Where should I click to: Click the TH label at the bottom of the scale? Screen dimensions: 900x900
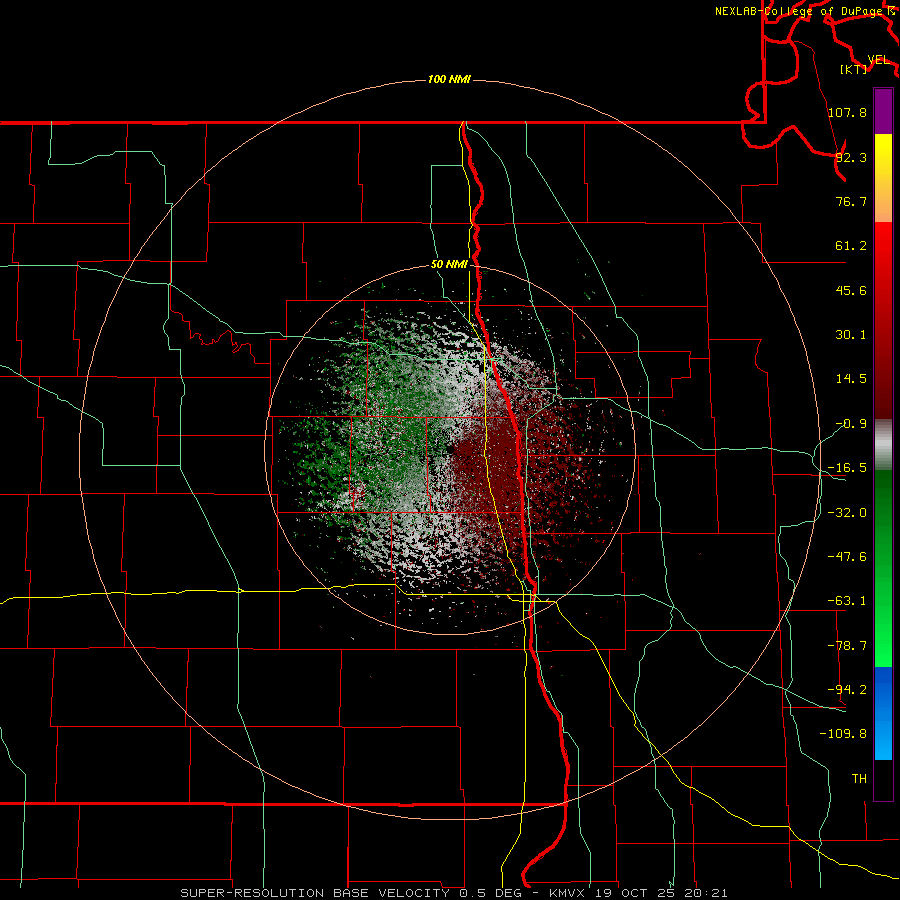(859, 779)
